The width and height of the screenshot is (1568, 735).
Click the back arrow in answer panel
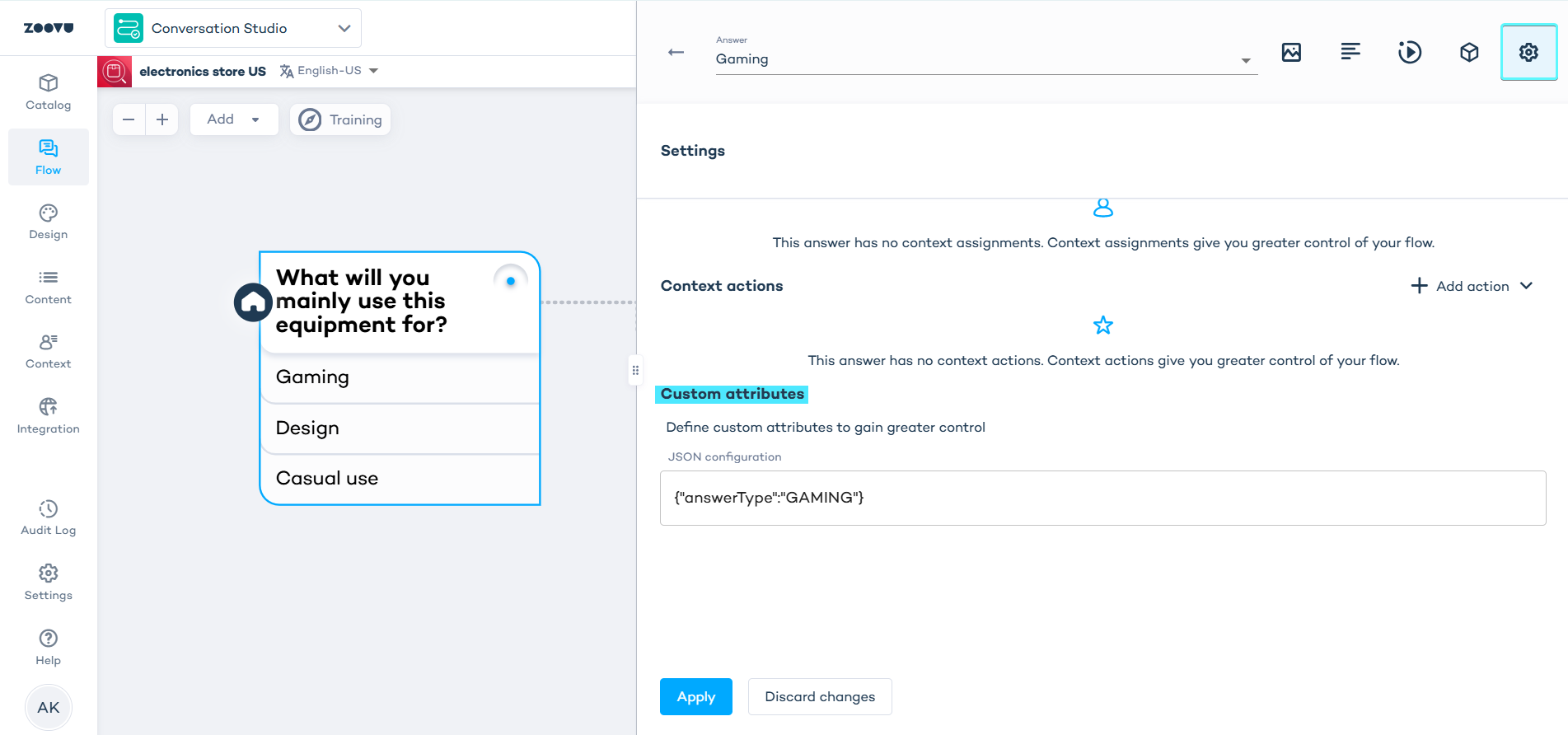676,53
